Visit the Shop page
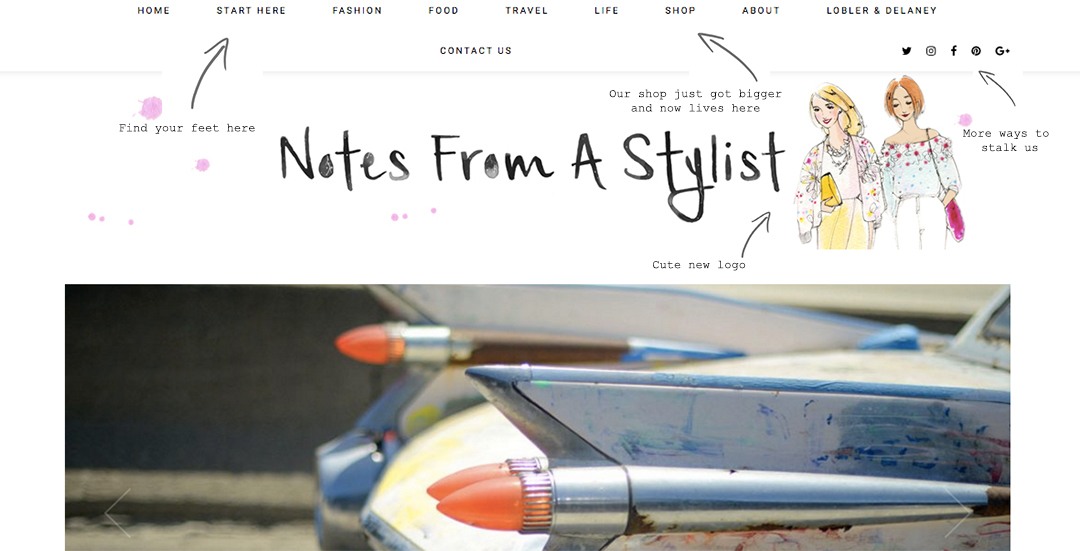Image resolution: width=1080 pixels, height=551 pixels. 680,10
